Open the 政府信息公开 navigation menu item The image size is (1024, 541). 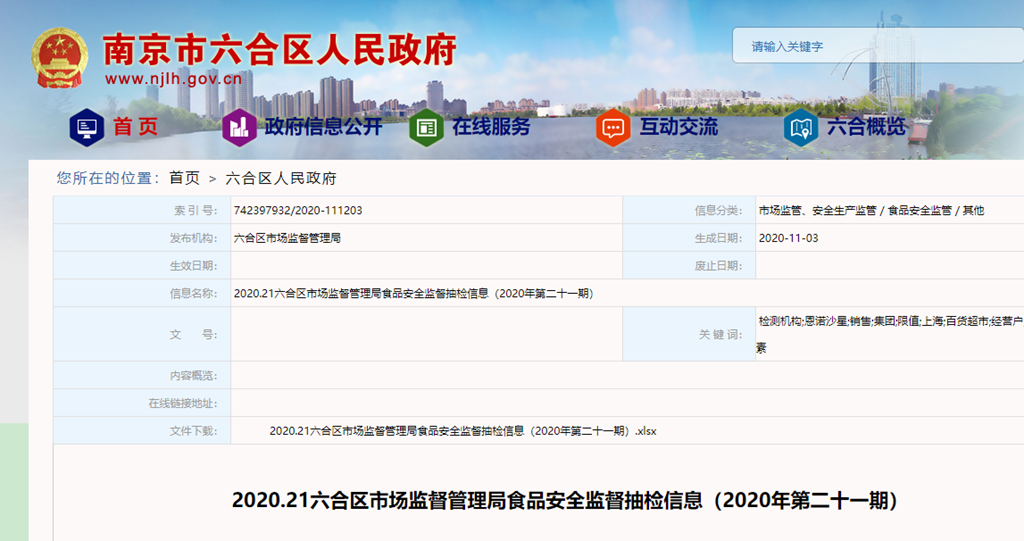click(323, 127)
